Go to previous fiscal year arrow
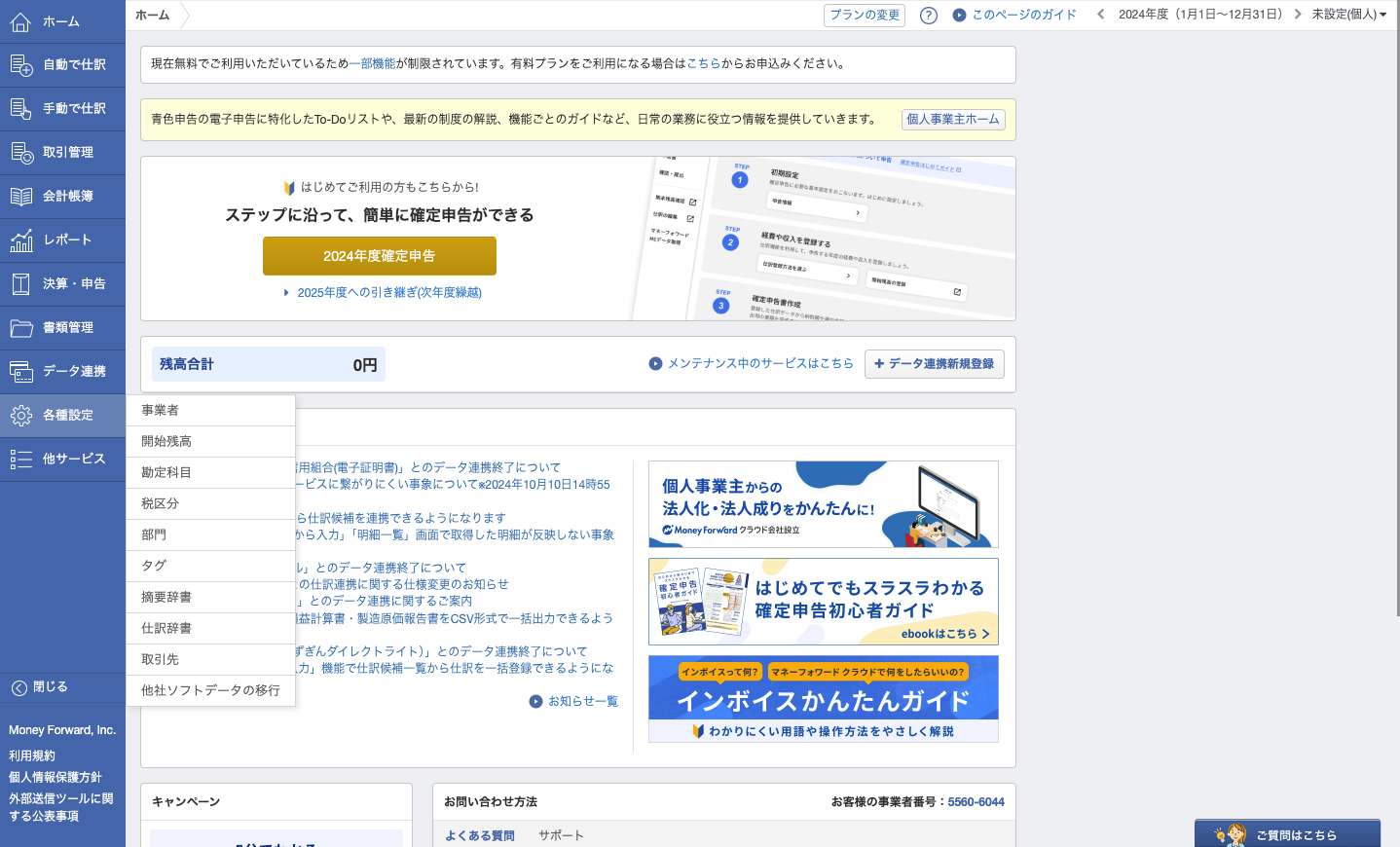 pos(1101,15)
